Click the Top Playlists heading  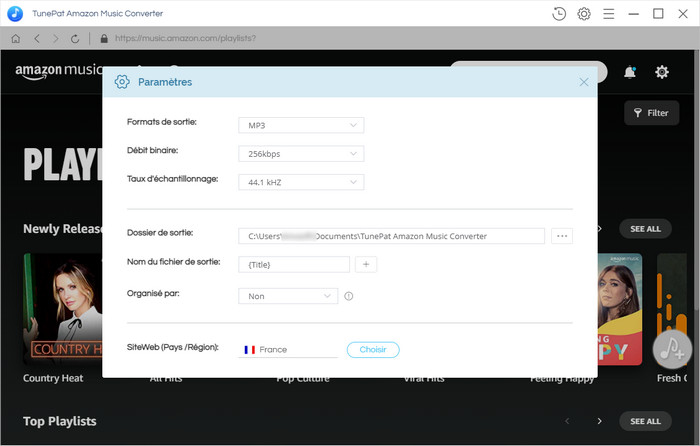tap(59, 421)
